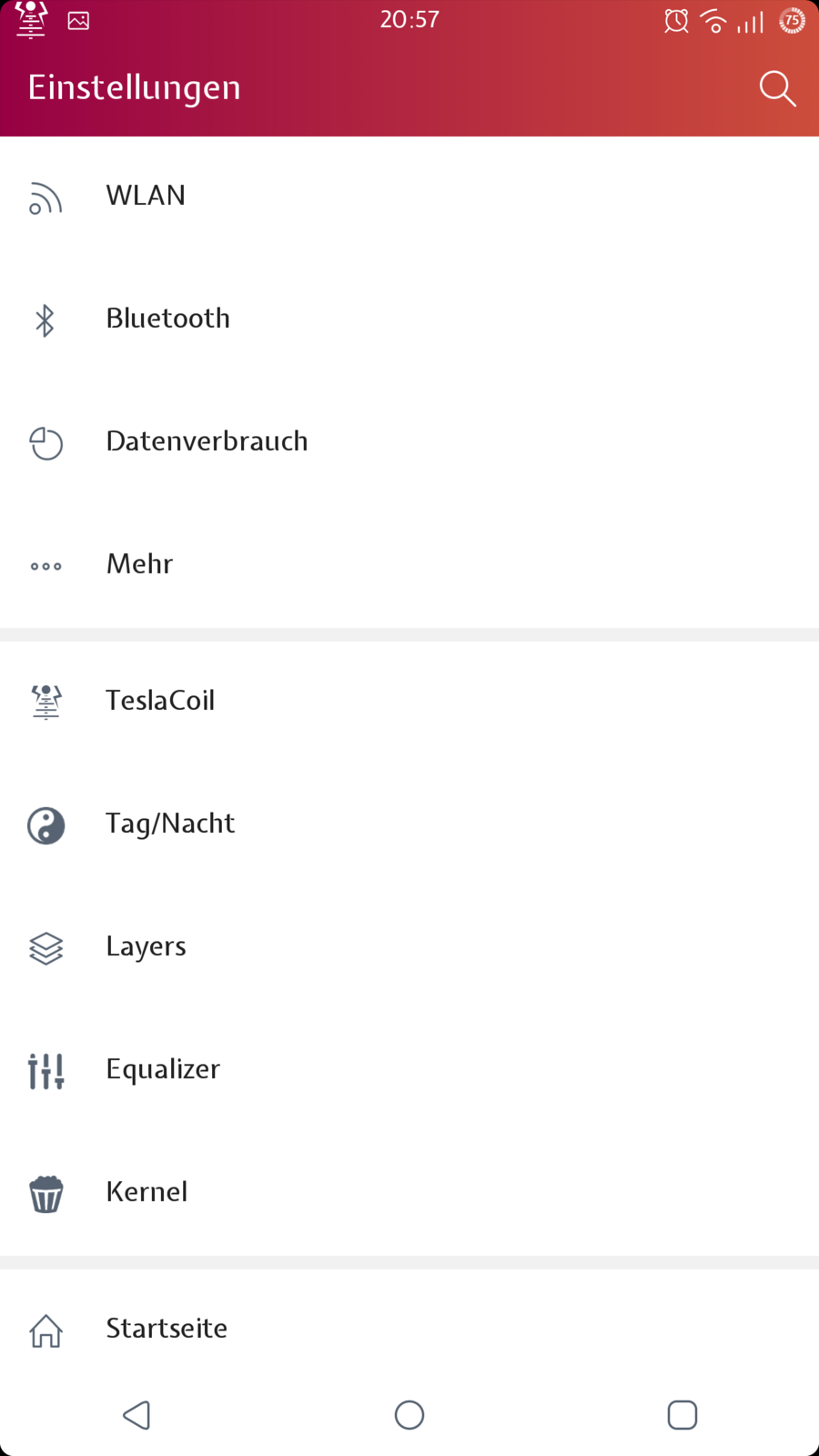Open the Tag/Nacht settings item
This screenshot has width=819, height=1456.
point(170,824)
